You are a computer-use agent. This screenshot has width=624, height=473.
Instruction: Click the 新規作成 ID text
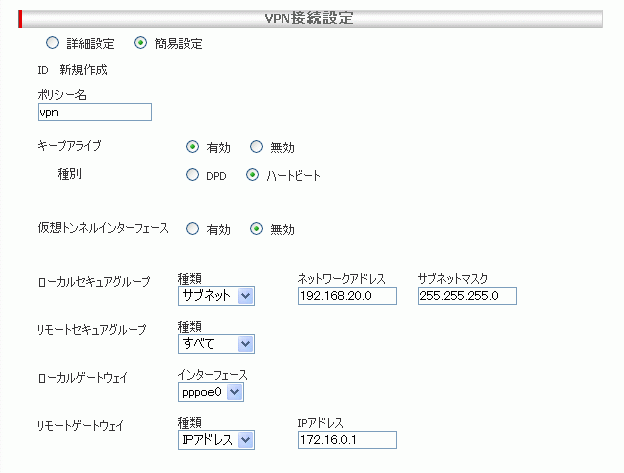pos(83,70)
